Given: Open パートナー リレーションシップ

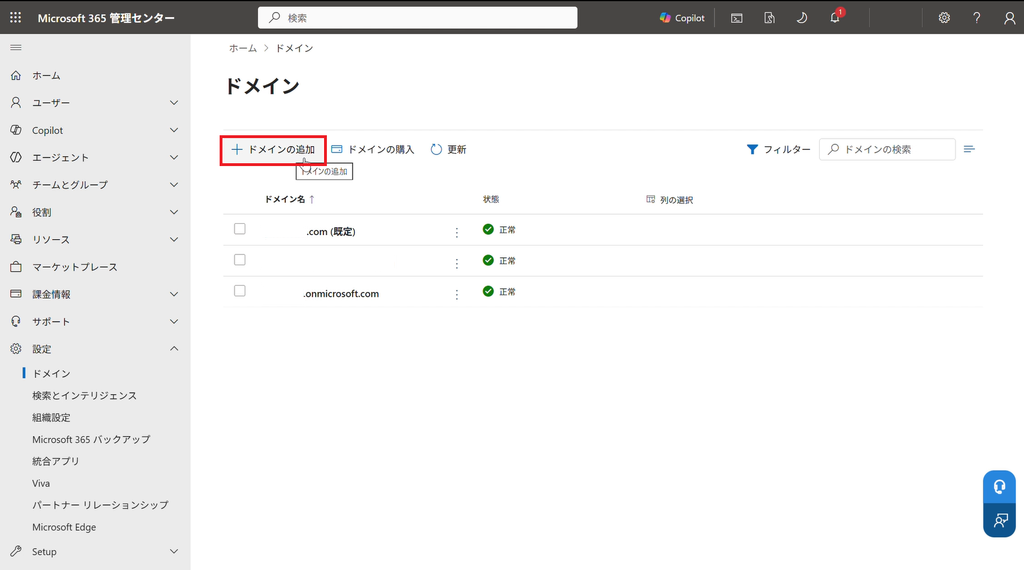Looking at the screenshot, I should coord(101,505).
